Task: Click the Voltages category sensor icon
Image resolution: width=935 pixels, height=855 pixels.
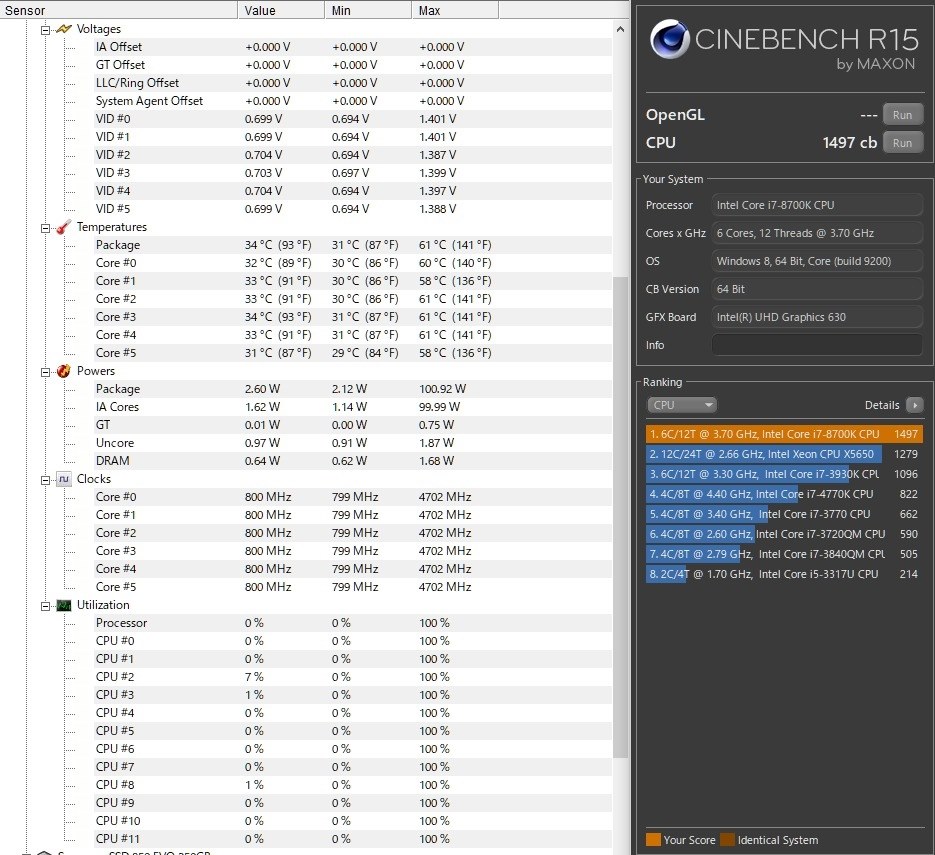Action: click(63, 28)
